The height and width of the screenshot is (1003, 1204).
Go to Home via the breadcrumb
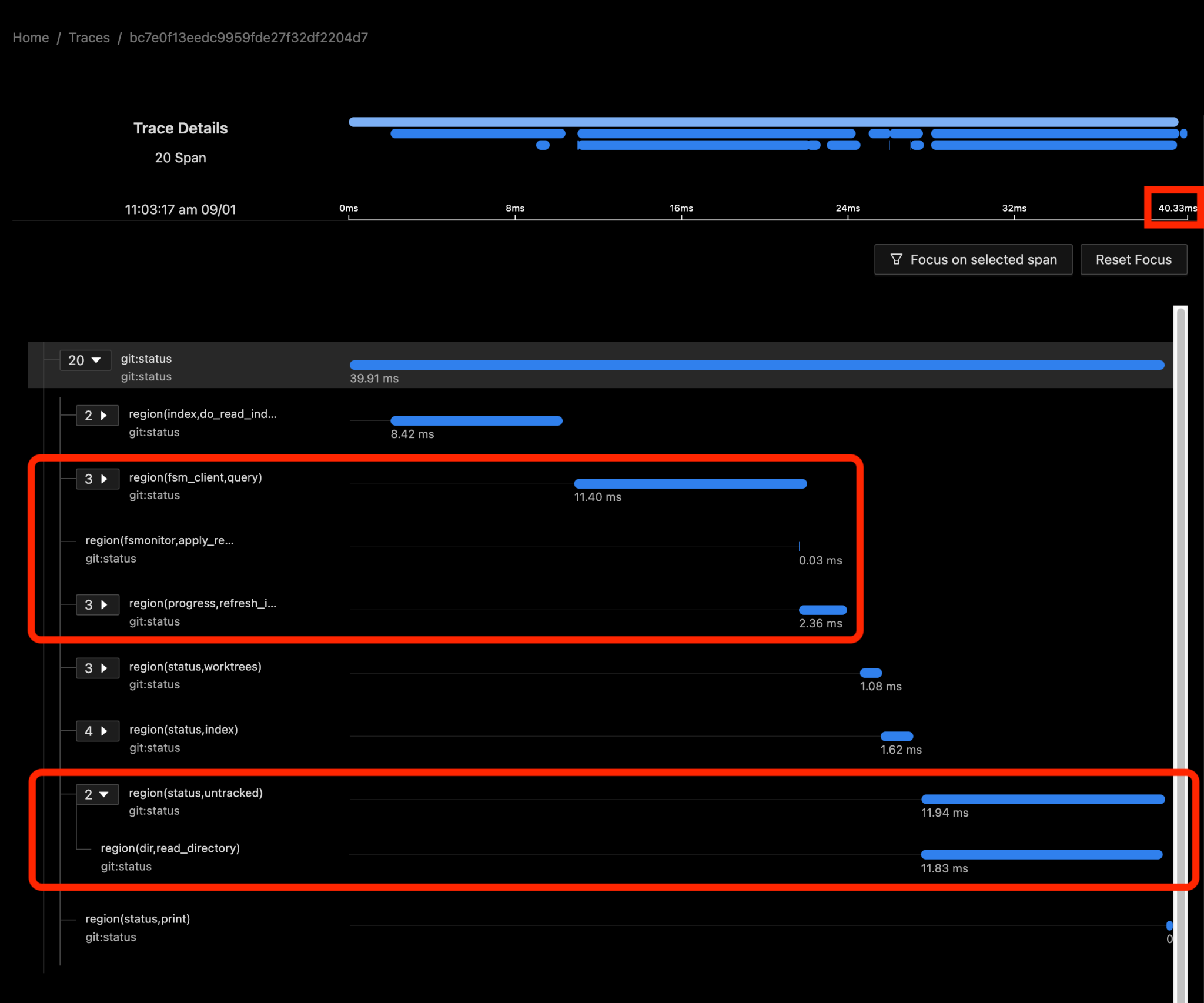[31, 37]
